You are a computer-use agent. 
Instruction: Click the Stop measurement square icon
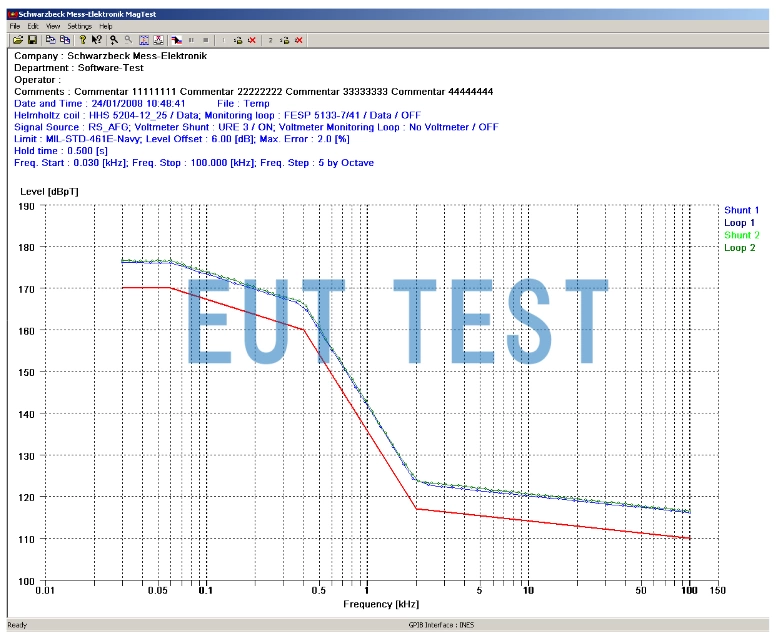206,40
